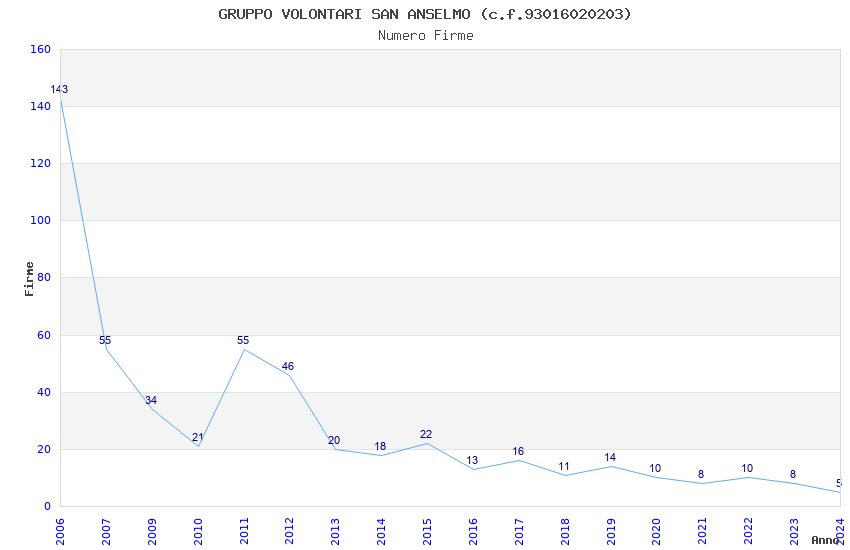Click the horizontal axis title Anno
Viewport: 850px width, 550px height.
tap(825, 540)
